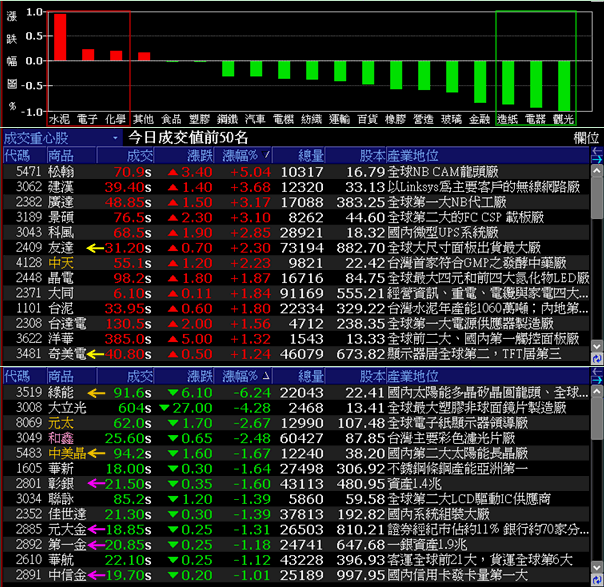Select stock row 8069 元太
This screenshot has height=587, width=604.
coord(296,423)
